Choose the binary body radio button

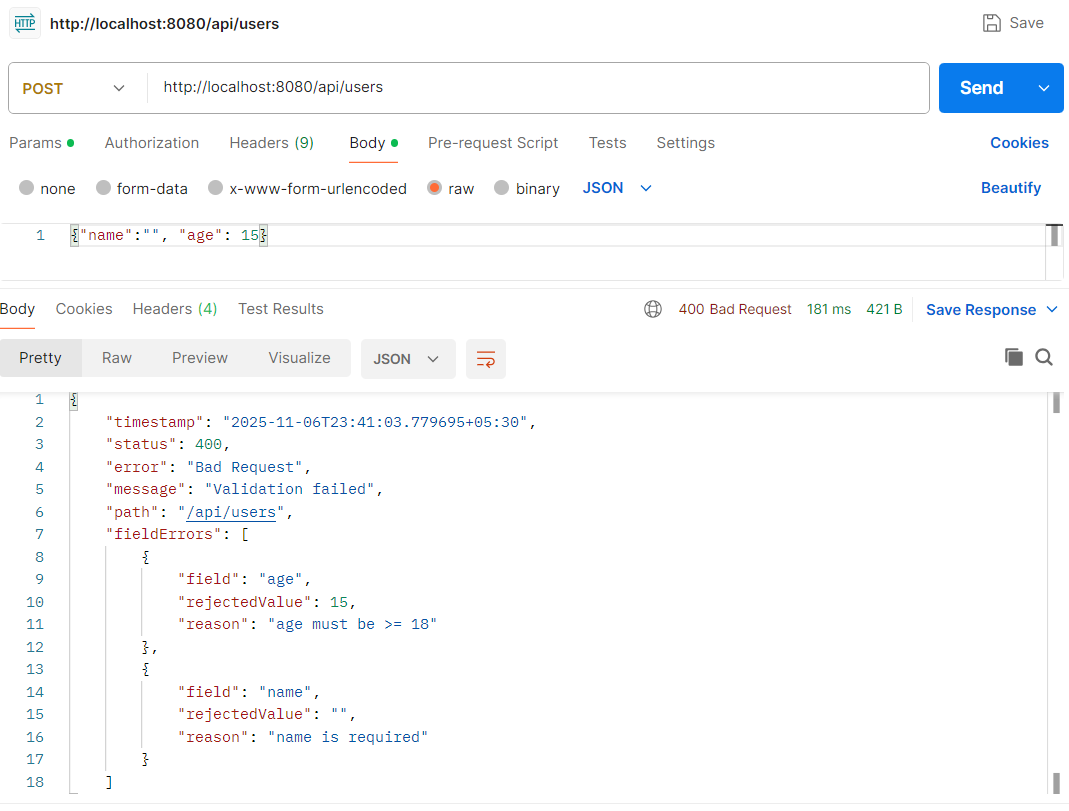(502, 188)
